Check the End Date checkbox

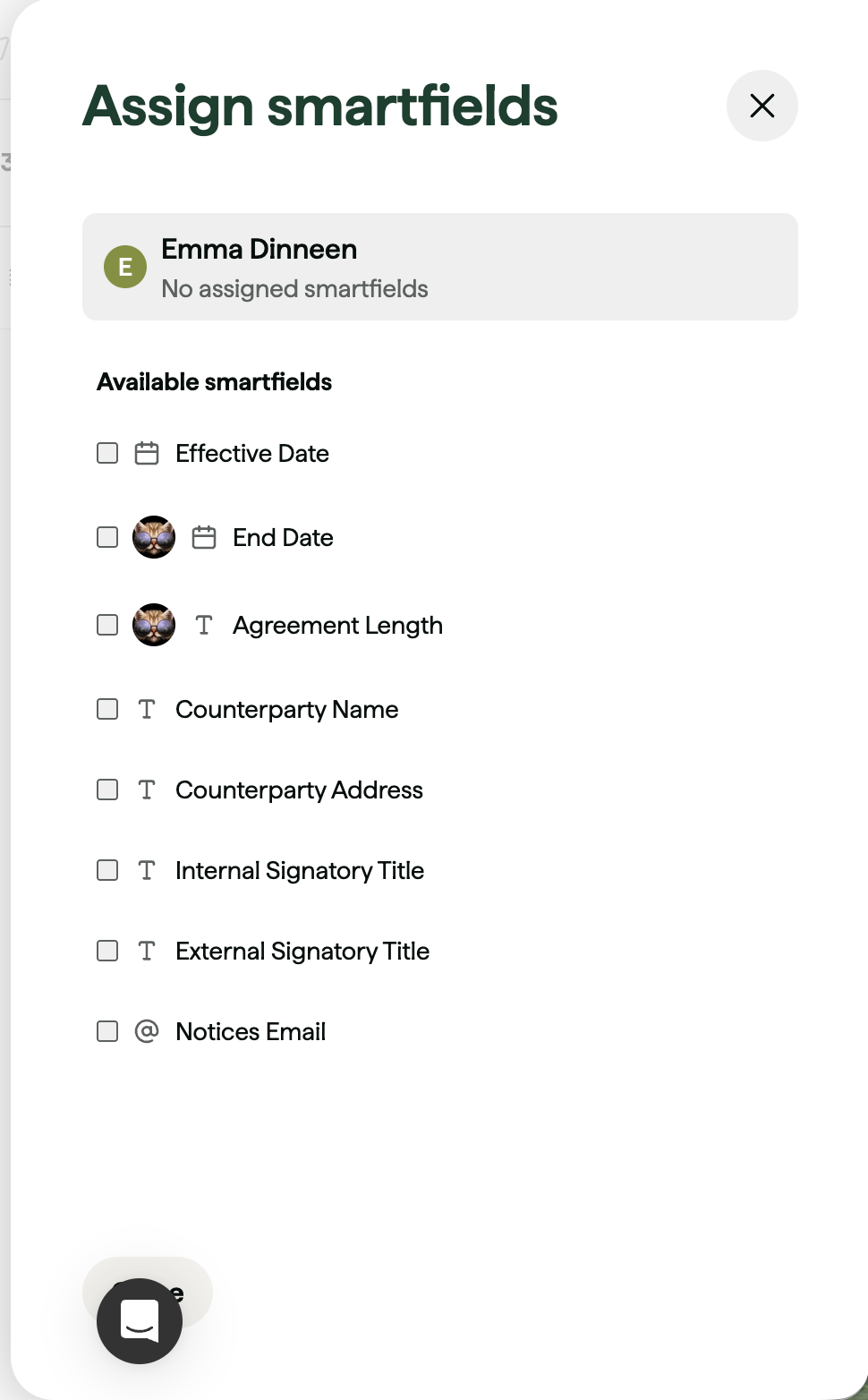(x=107, y=537)
